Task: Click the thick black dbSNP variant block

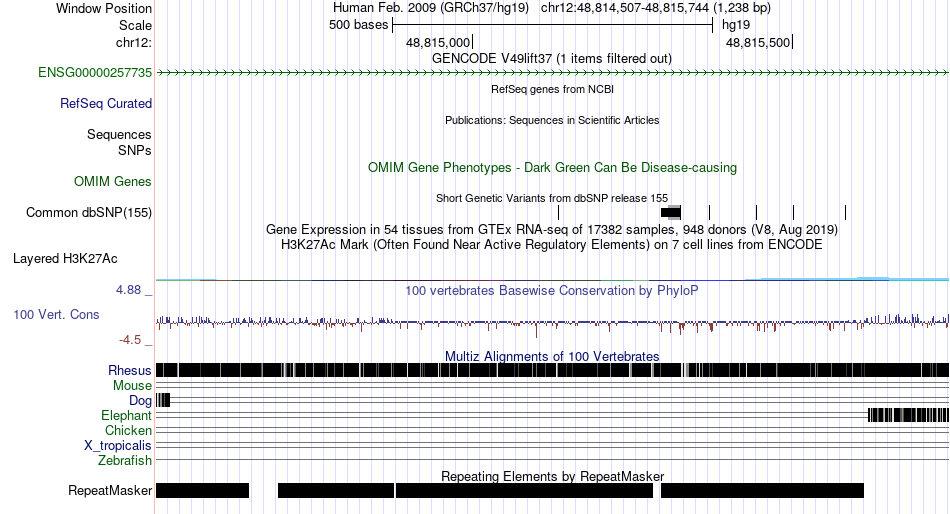Action: click(671, 213)
